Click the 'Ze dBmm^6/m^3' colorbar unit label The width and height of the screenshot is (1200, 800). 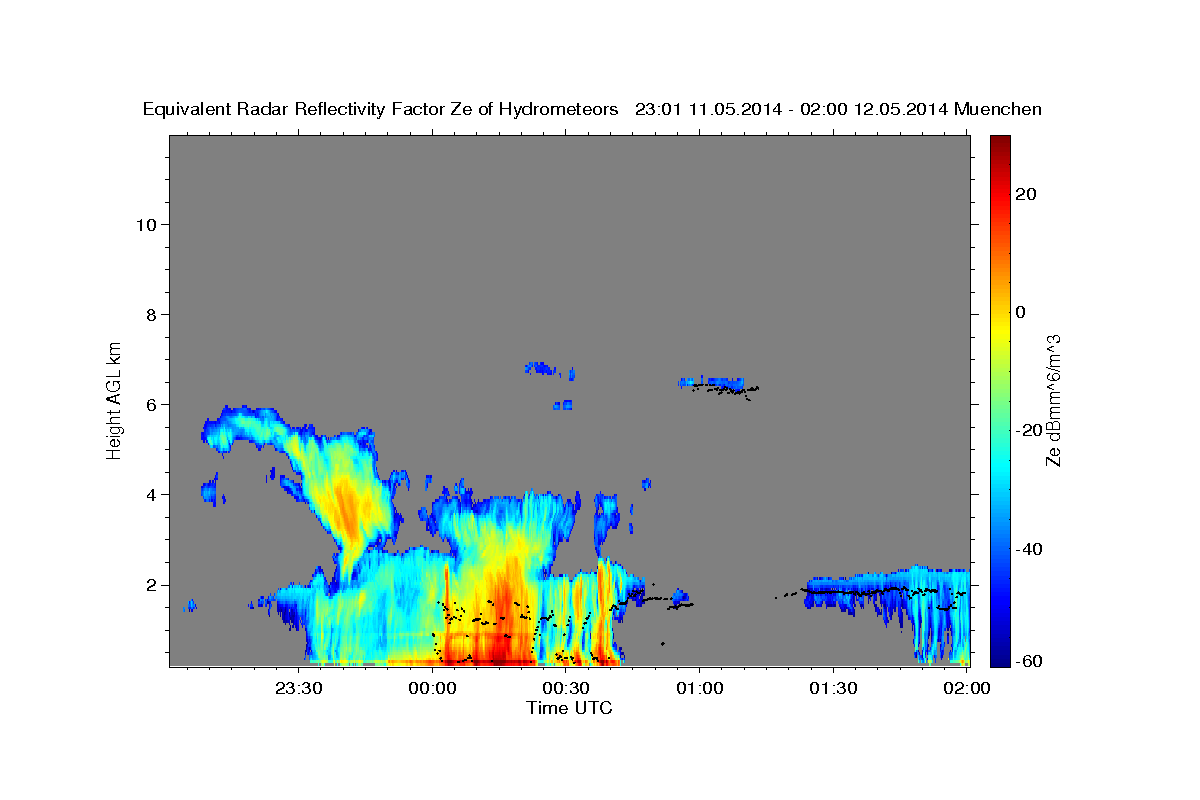(x=1053, y=400)
